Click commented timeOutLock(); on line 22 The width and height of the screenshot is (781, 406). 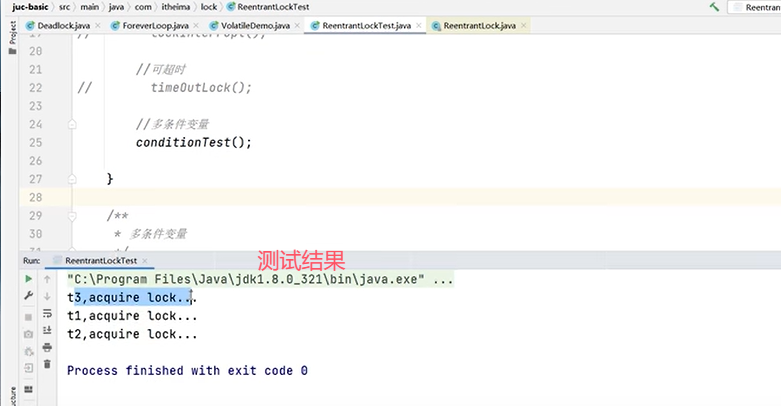202,88
